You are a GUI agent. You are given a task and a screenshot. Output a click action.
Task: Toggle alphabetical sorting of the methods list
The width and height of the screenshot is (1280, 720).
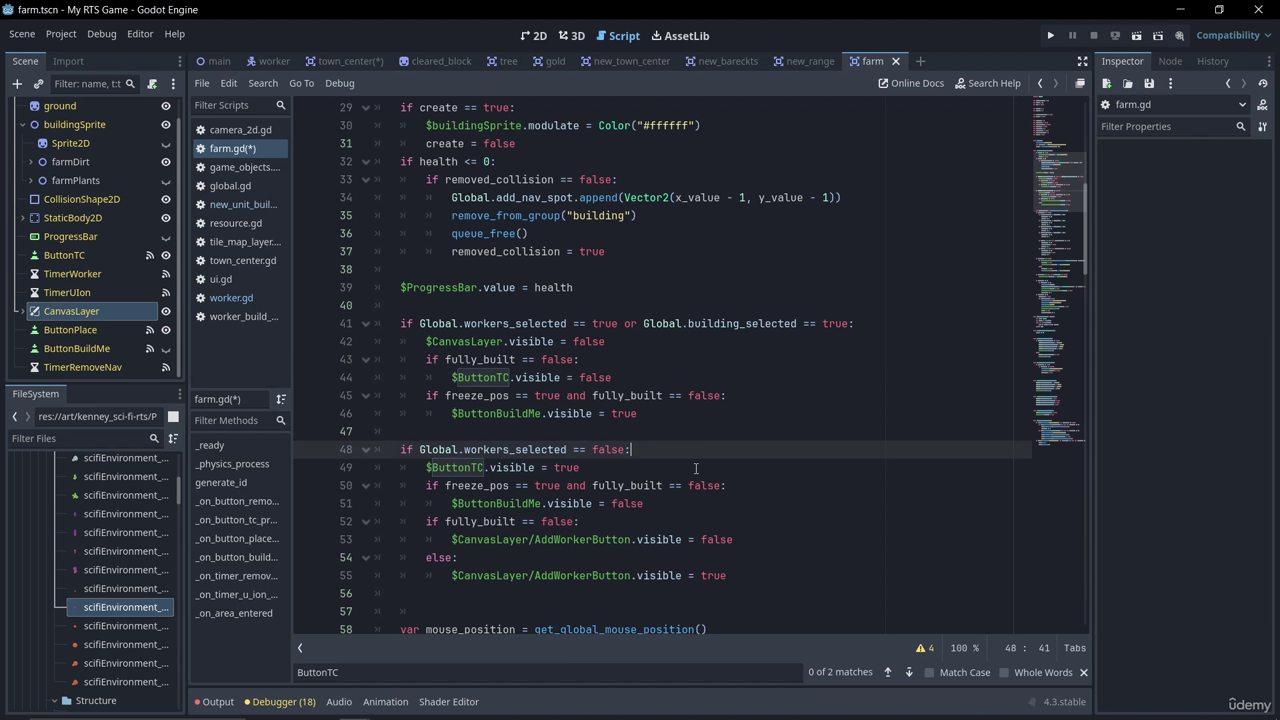coord(281,399)
